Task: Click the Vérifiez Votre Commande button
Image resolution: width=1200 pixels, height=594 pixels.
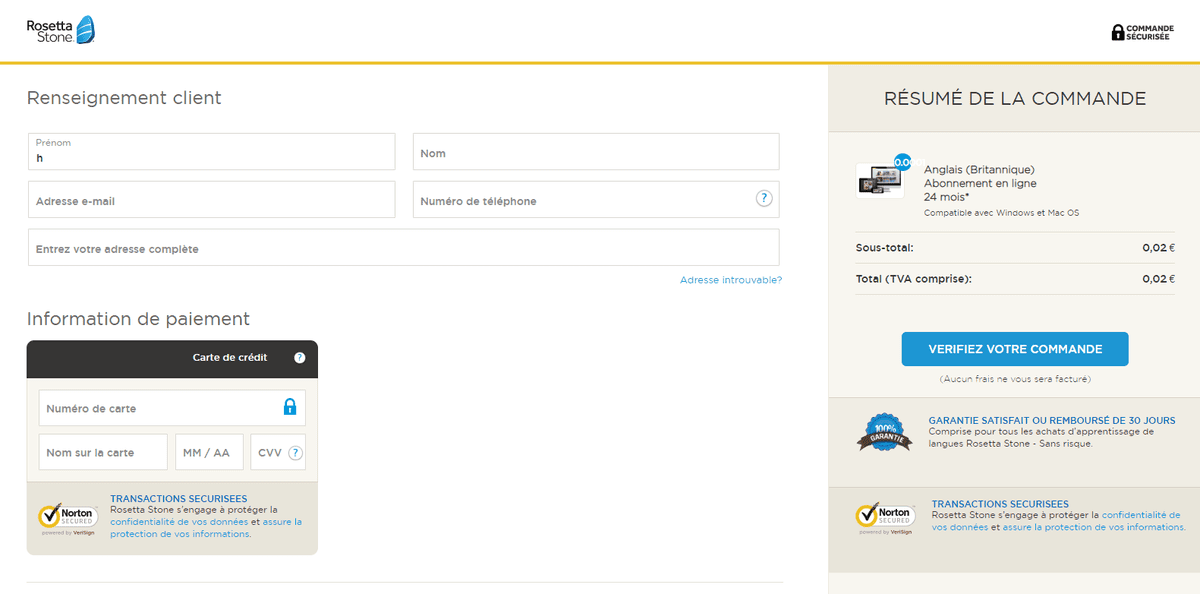Action: 1015,349
